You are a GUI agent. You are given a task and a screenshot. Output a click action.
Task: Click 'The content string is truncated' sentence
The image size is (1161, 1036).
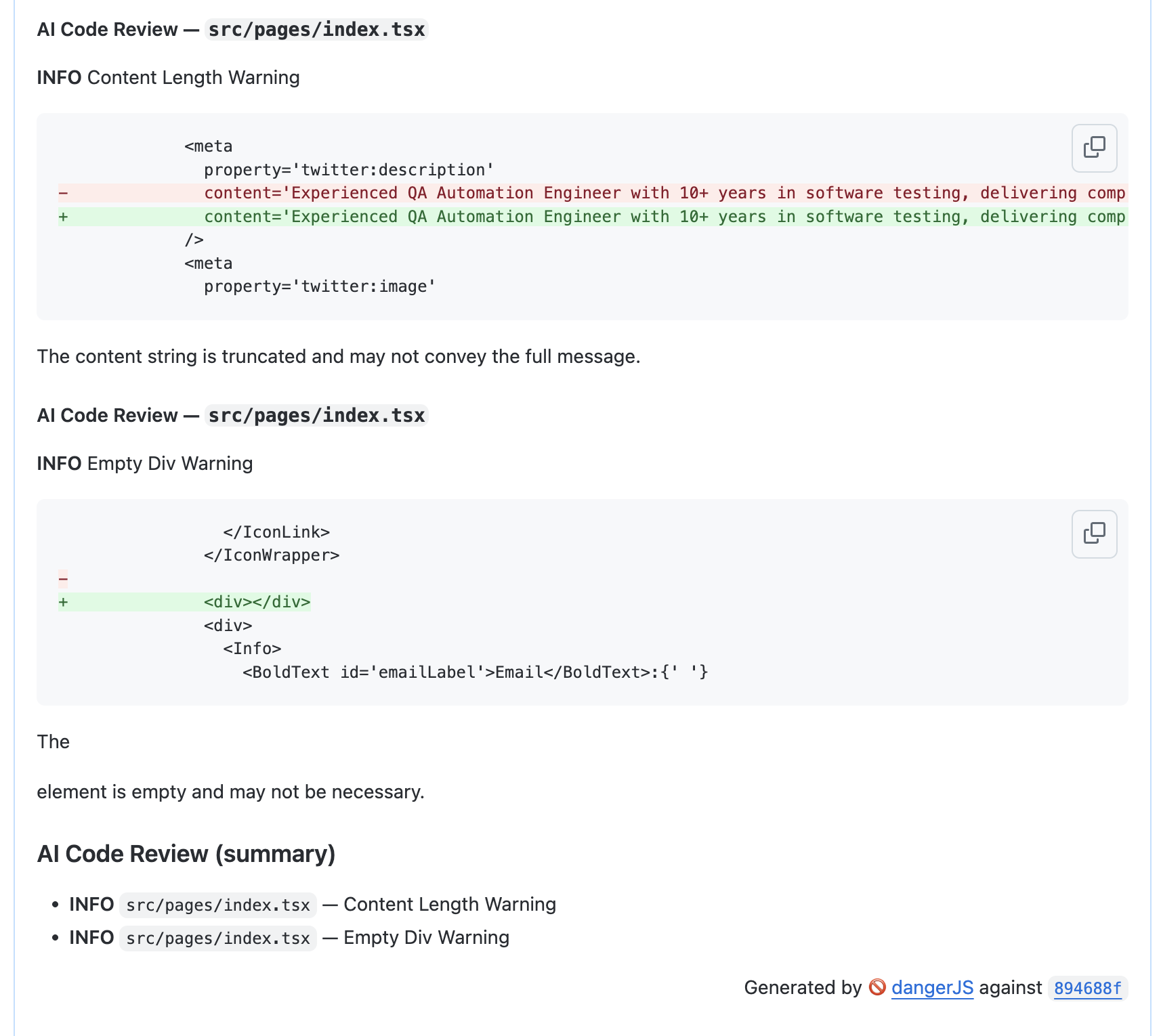(339, 356)
